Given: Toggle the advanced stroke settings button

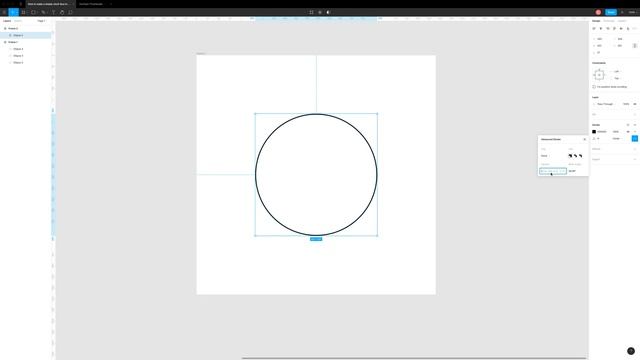Looking at the screenshot, I should (x=635, y=139).
